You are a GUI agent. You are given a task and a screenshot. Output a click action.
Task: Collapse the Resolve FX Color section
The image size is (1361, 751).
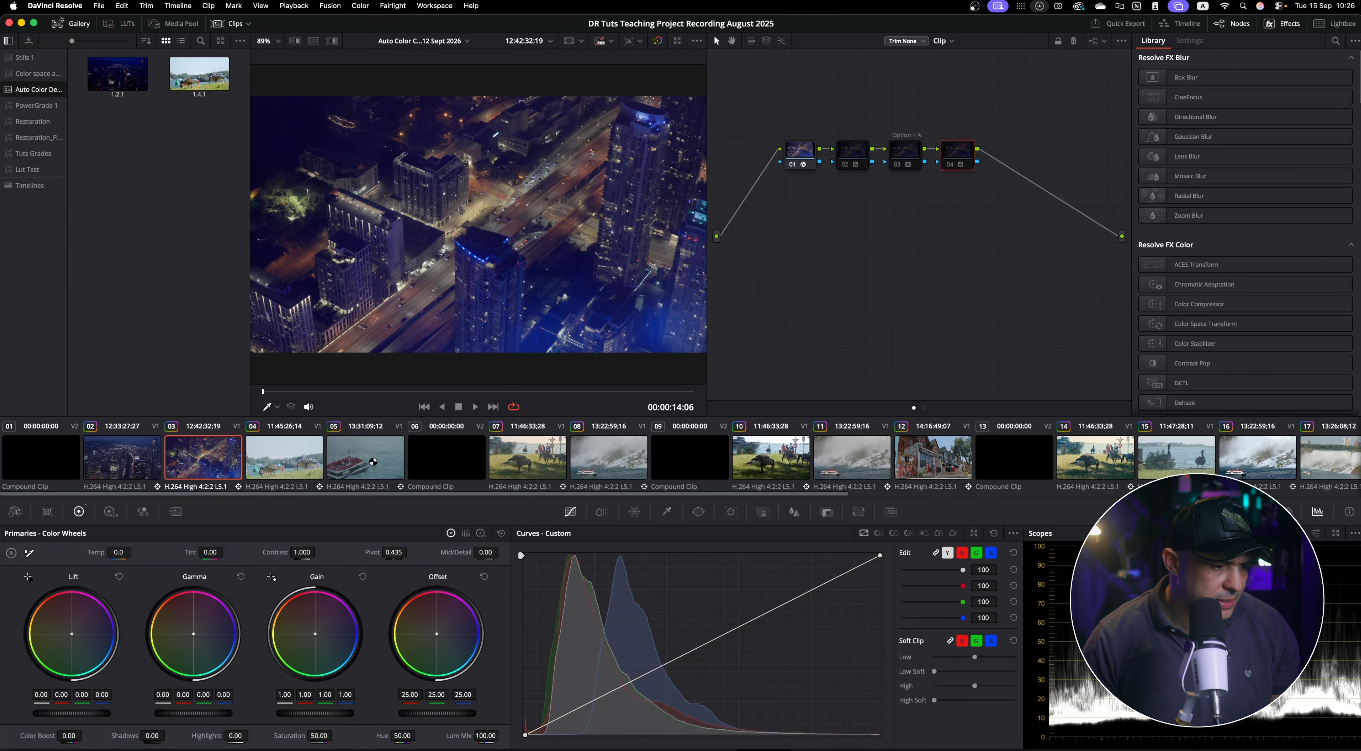coord(1351,244)
